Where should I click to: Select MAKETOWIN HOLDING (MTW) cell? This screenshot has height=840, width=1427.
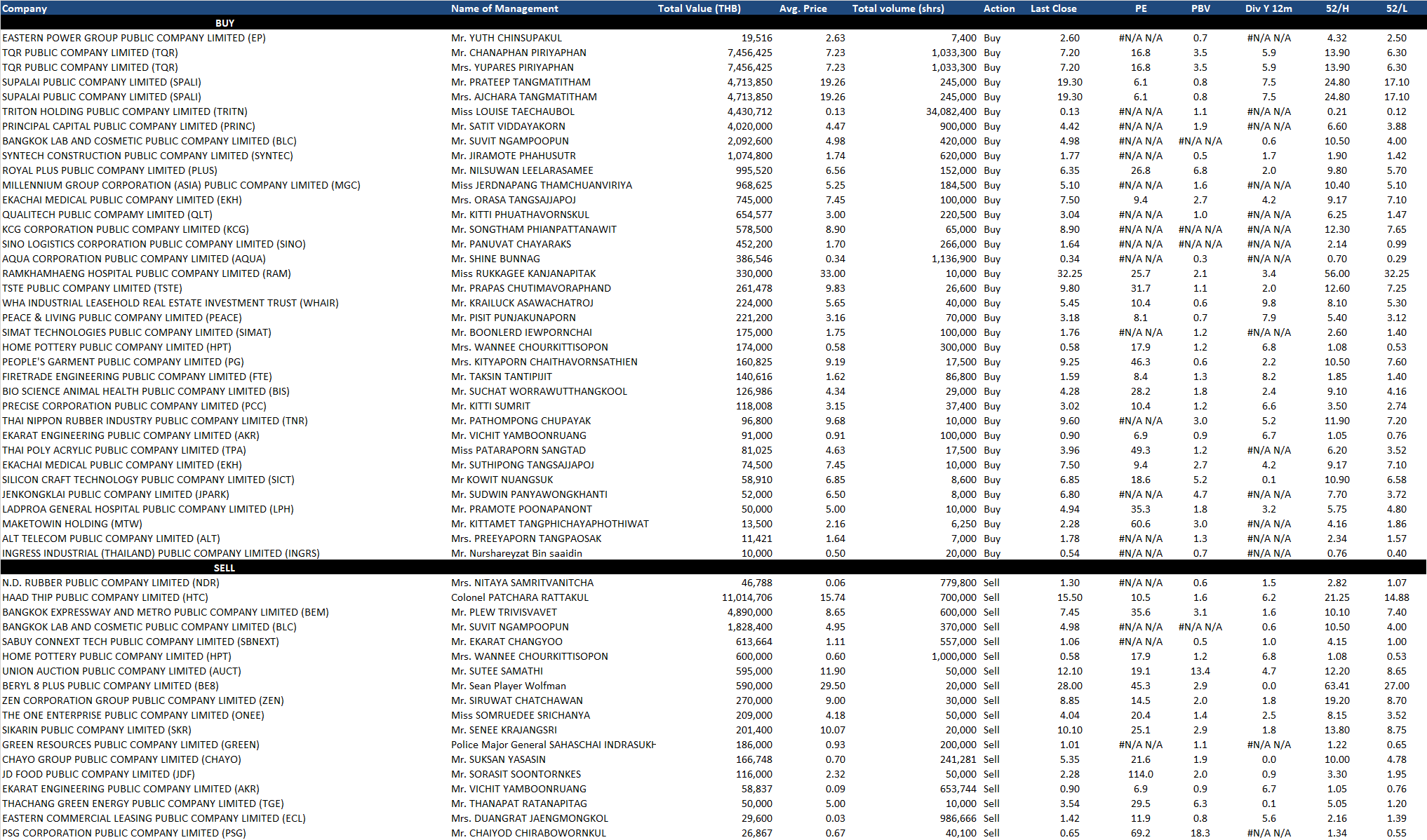[x=72, y=524]
